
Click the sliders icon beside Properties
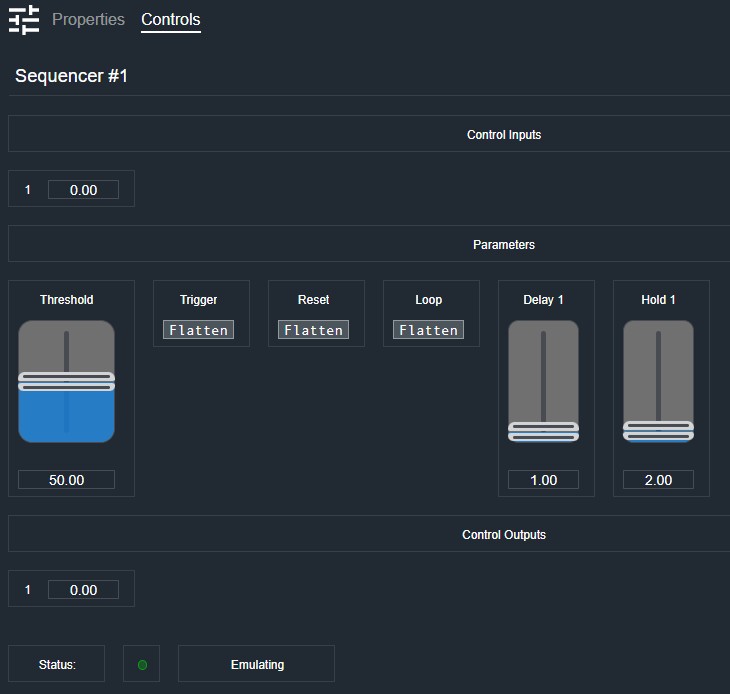pyautogui.click(x=24, y=20)
